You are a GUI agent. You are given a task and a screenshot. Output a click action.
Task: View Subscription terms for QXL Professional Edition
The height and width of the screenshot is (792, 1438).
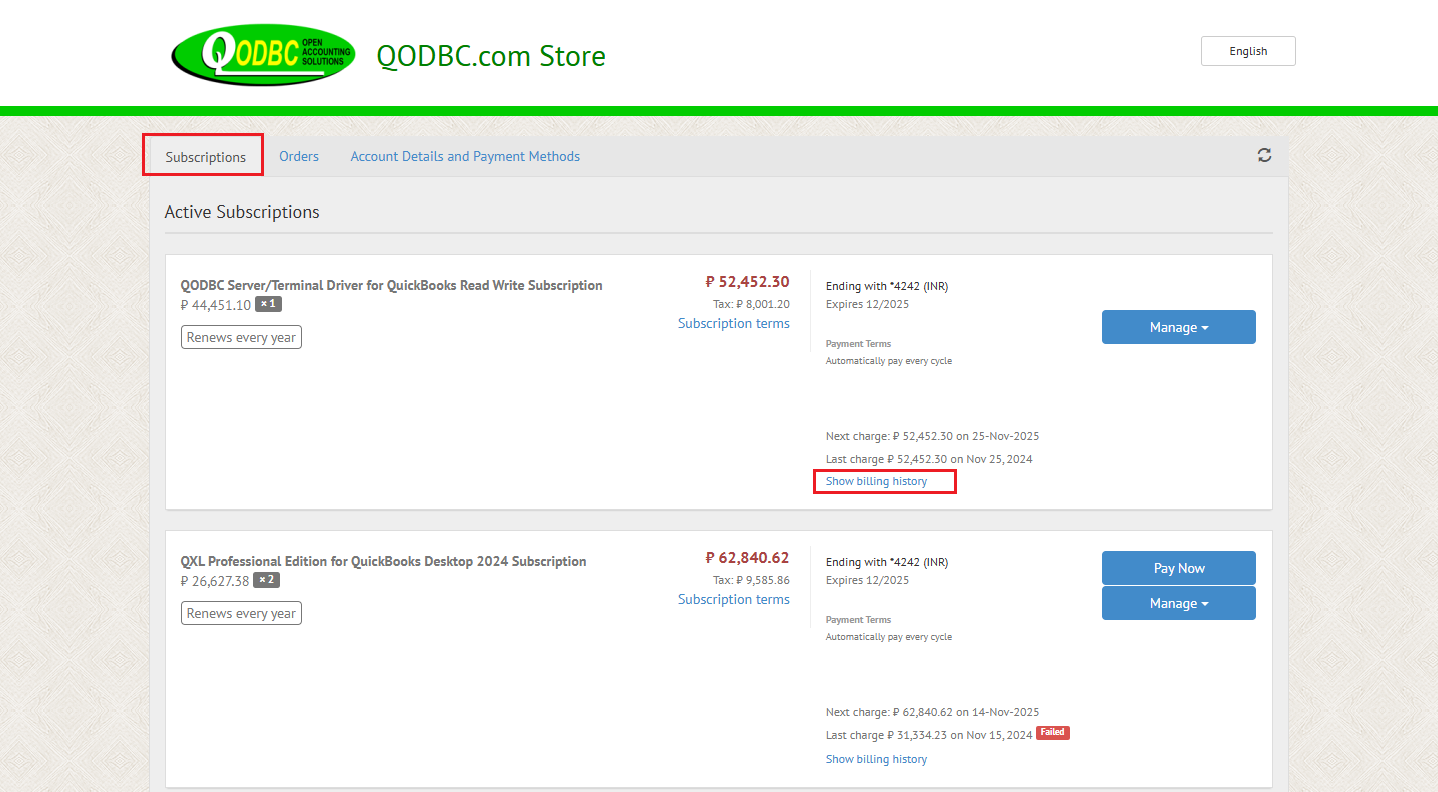(734, 599)
